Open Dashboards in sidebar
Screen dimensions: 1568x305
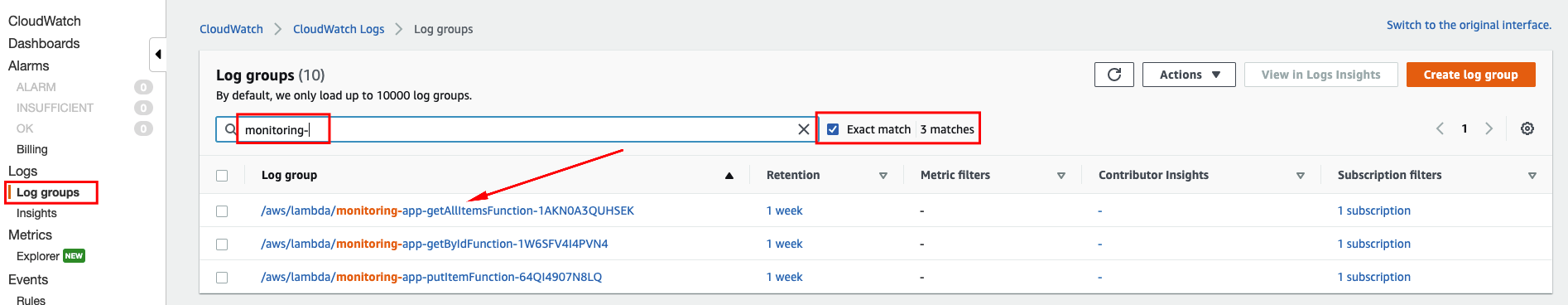coord(44,43)
